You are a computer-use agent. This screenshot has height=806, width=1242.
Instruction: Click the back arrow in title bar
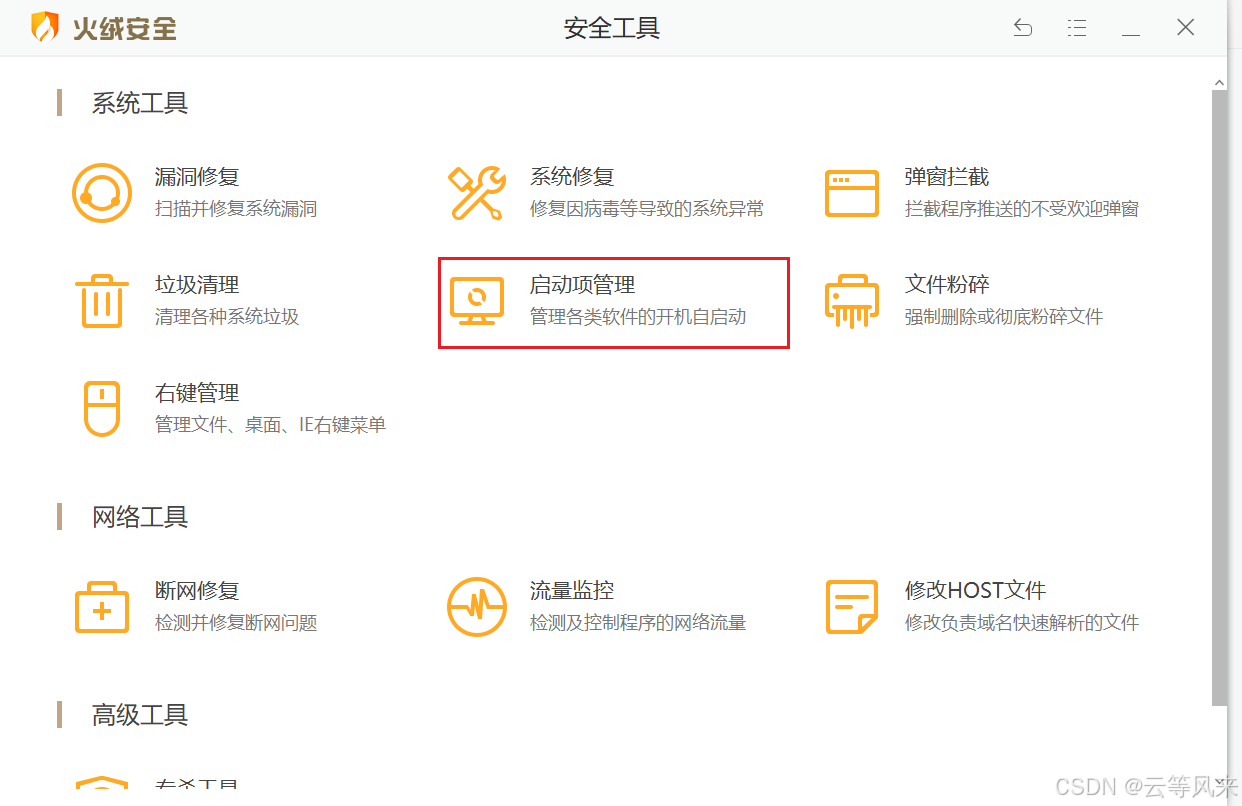click(1023, 28)
